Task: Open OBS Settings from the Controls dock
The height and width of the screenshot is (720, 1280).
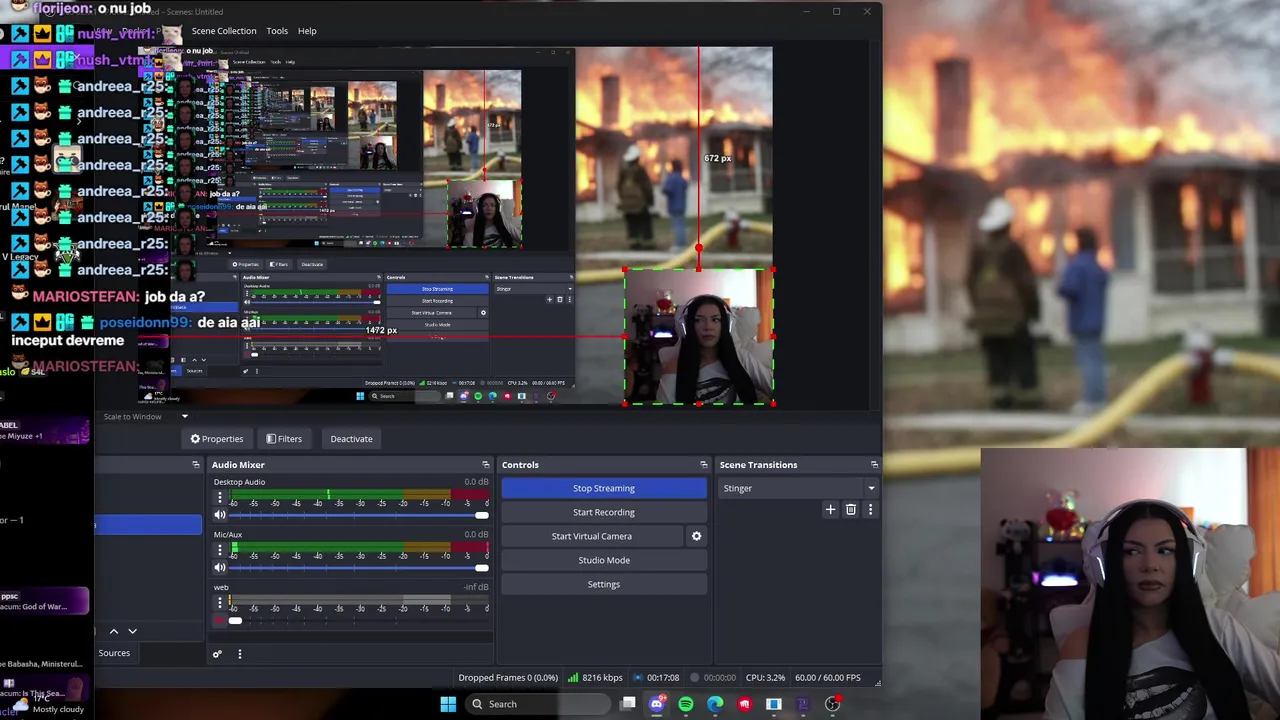Action: (x=604, y=584)
